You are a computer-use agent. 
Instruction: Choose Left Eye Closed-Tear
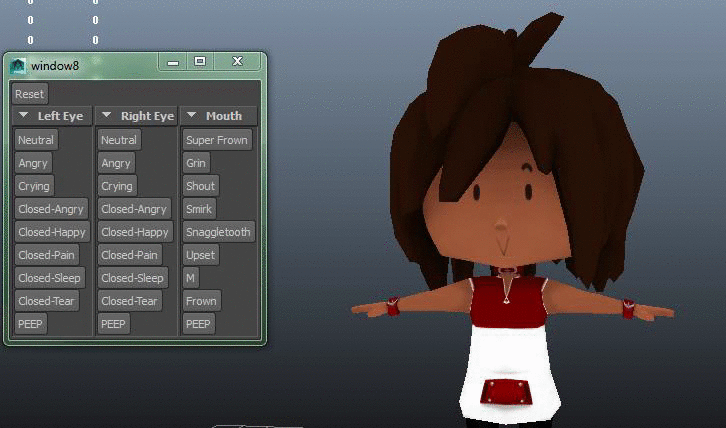[47, 301]
